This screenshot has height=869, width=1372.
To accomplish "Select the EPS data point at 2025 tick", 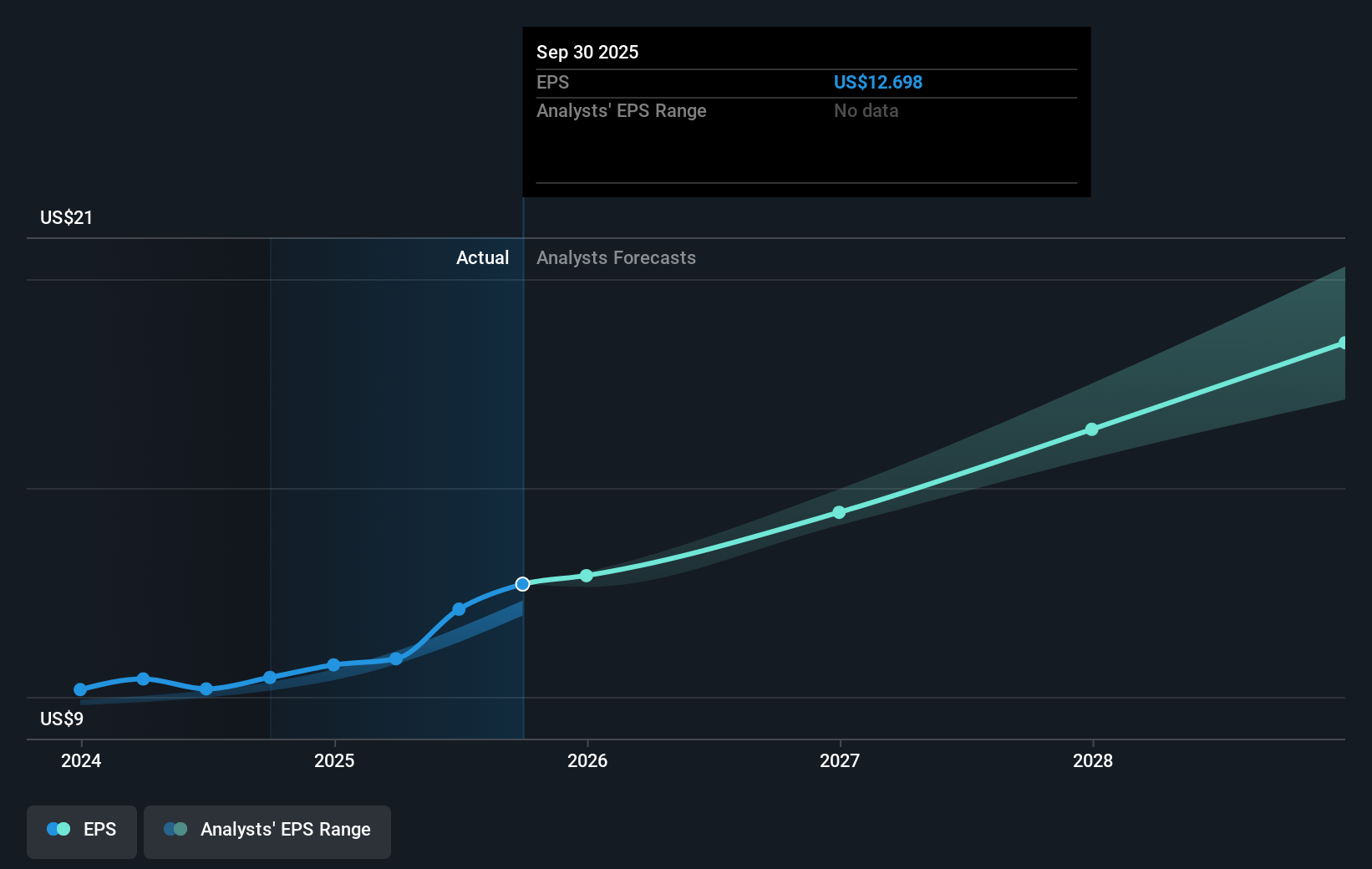I will tap(333, 665).
